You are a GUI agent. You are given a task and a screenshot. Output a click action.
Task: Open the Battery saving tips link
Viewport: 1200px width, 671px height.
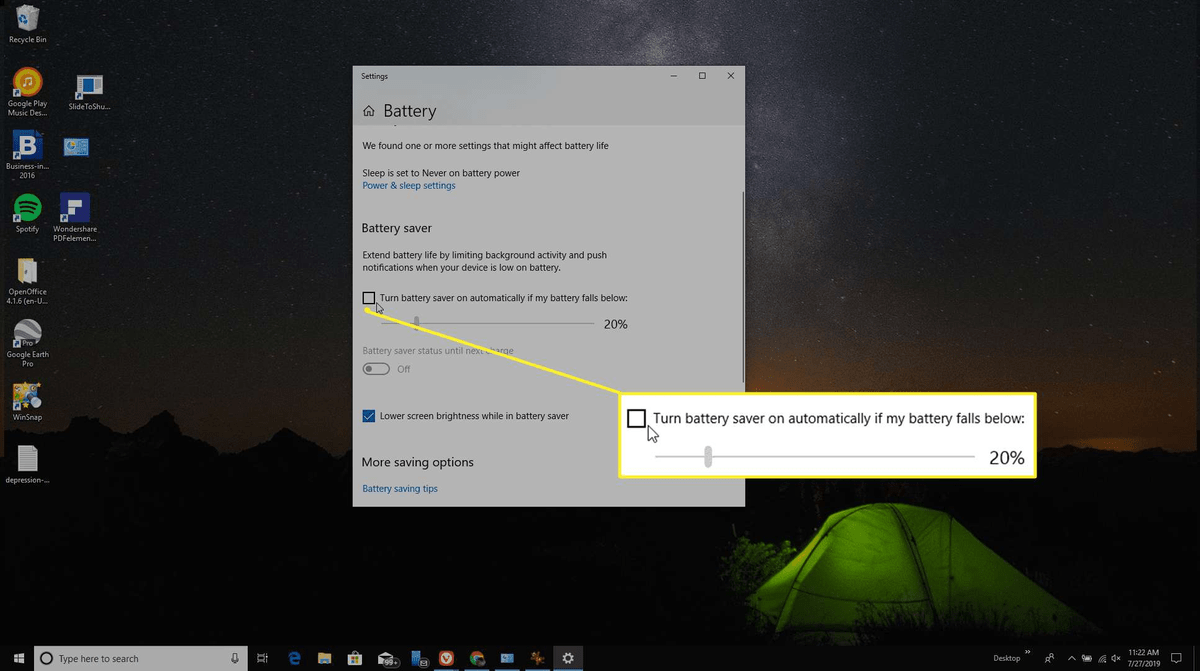[399, 488]
